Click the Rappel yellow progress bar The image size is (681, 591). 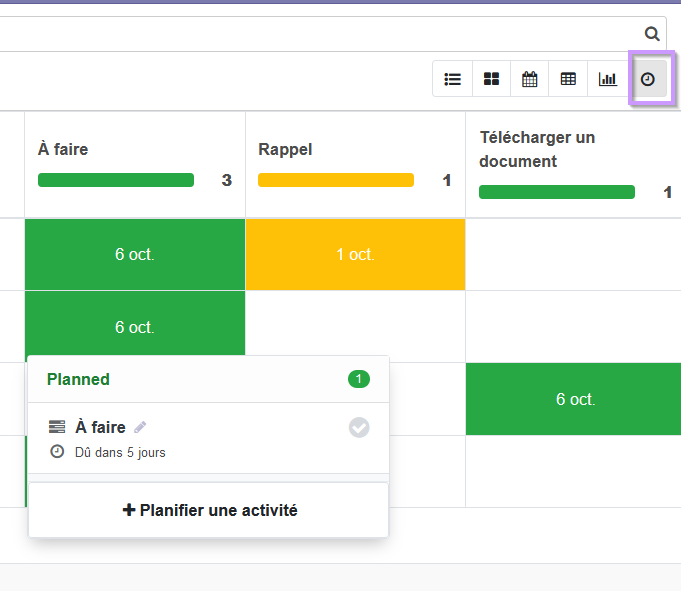336,180
